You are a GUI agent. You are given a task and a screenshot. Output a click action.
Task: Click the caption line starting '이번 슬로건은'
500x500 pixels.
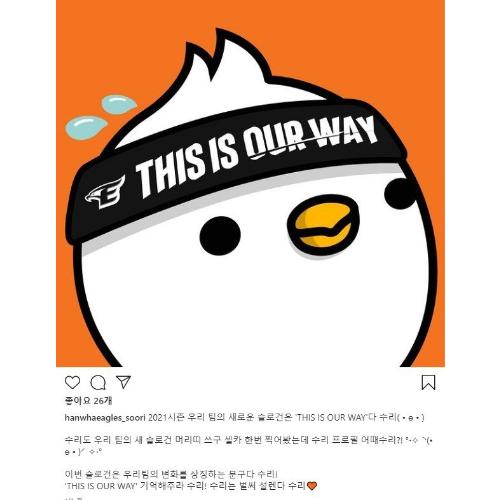point(171,474)
